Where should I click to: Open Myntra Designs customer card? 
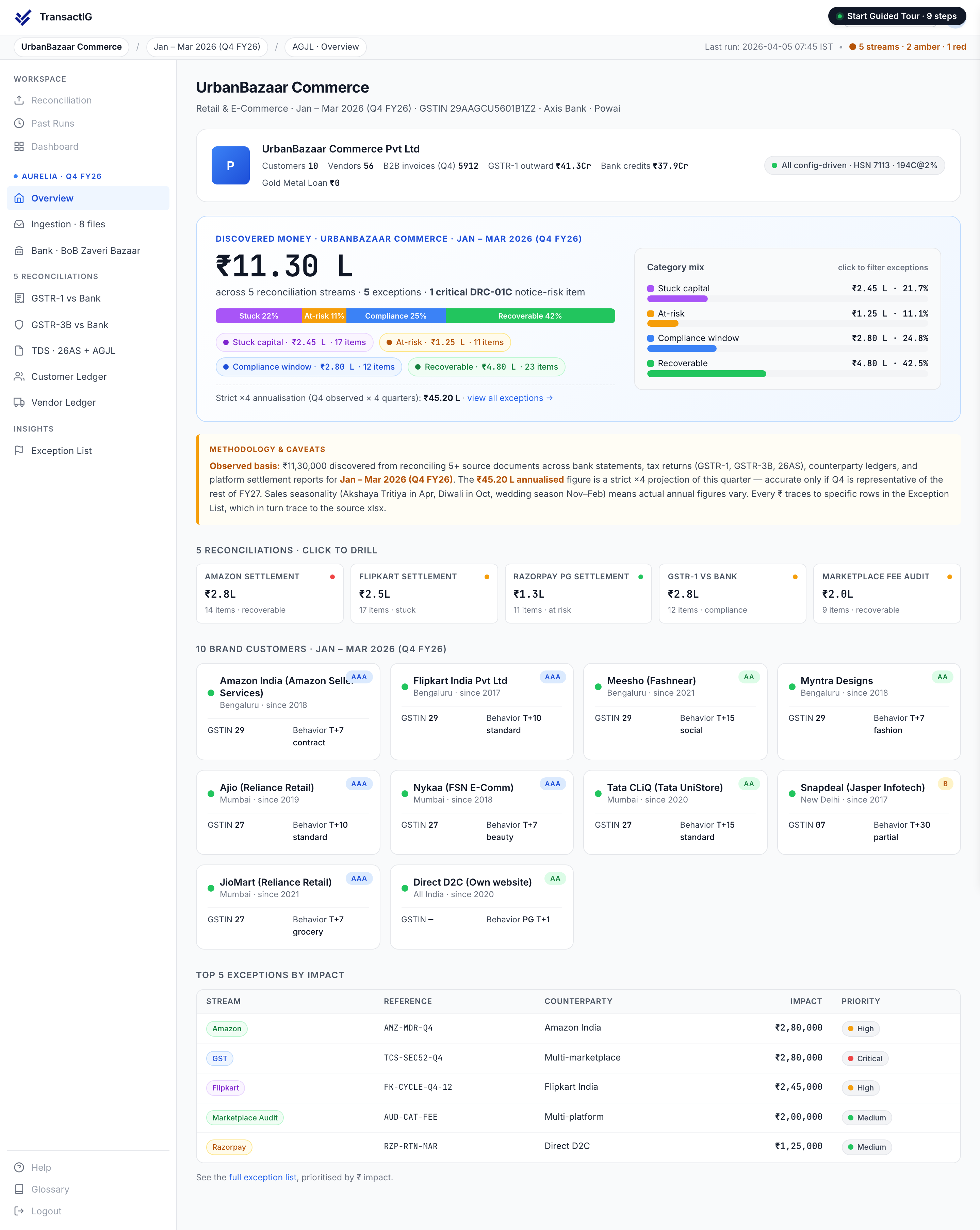point(869,711)
